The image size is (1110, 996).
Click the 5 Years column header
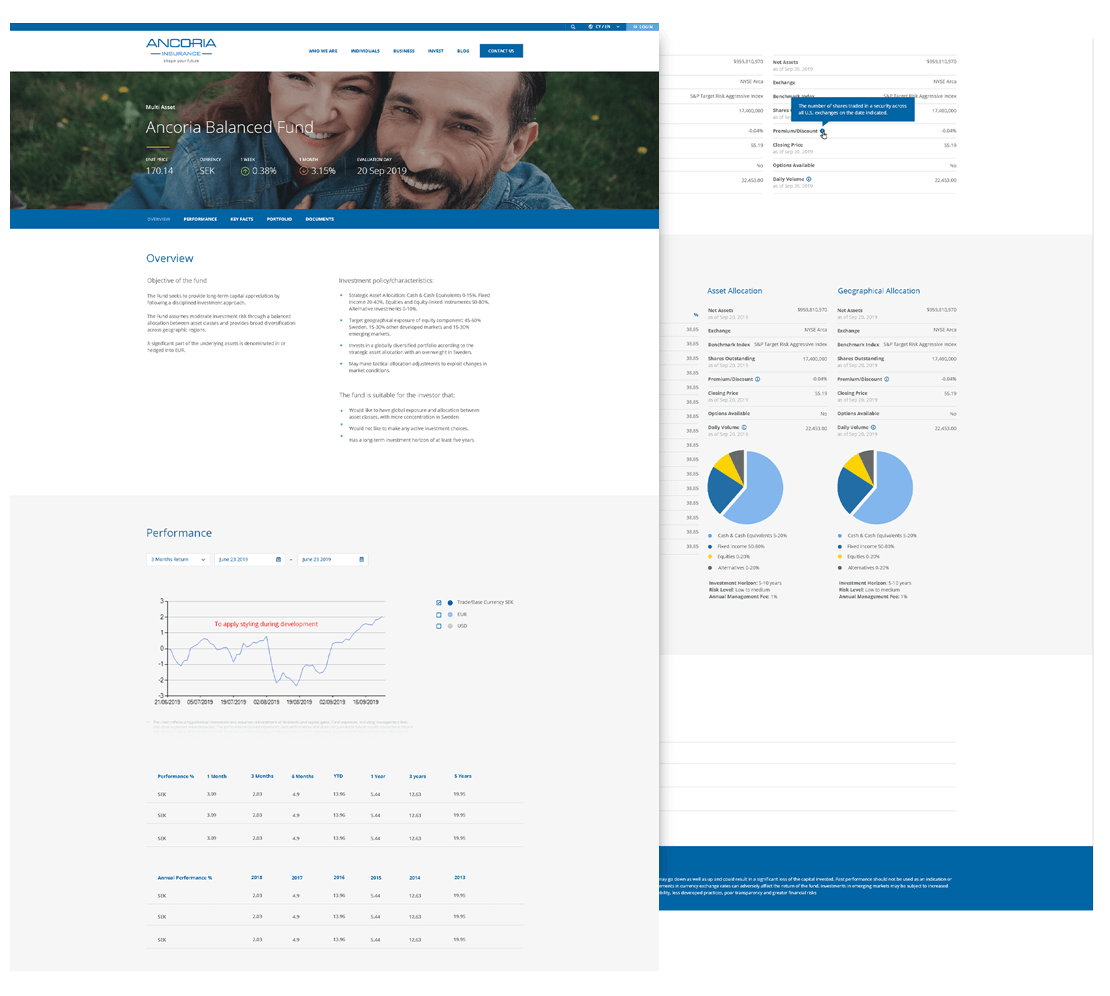(x=463, y=777)
